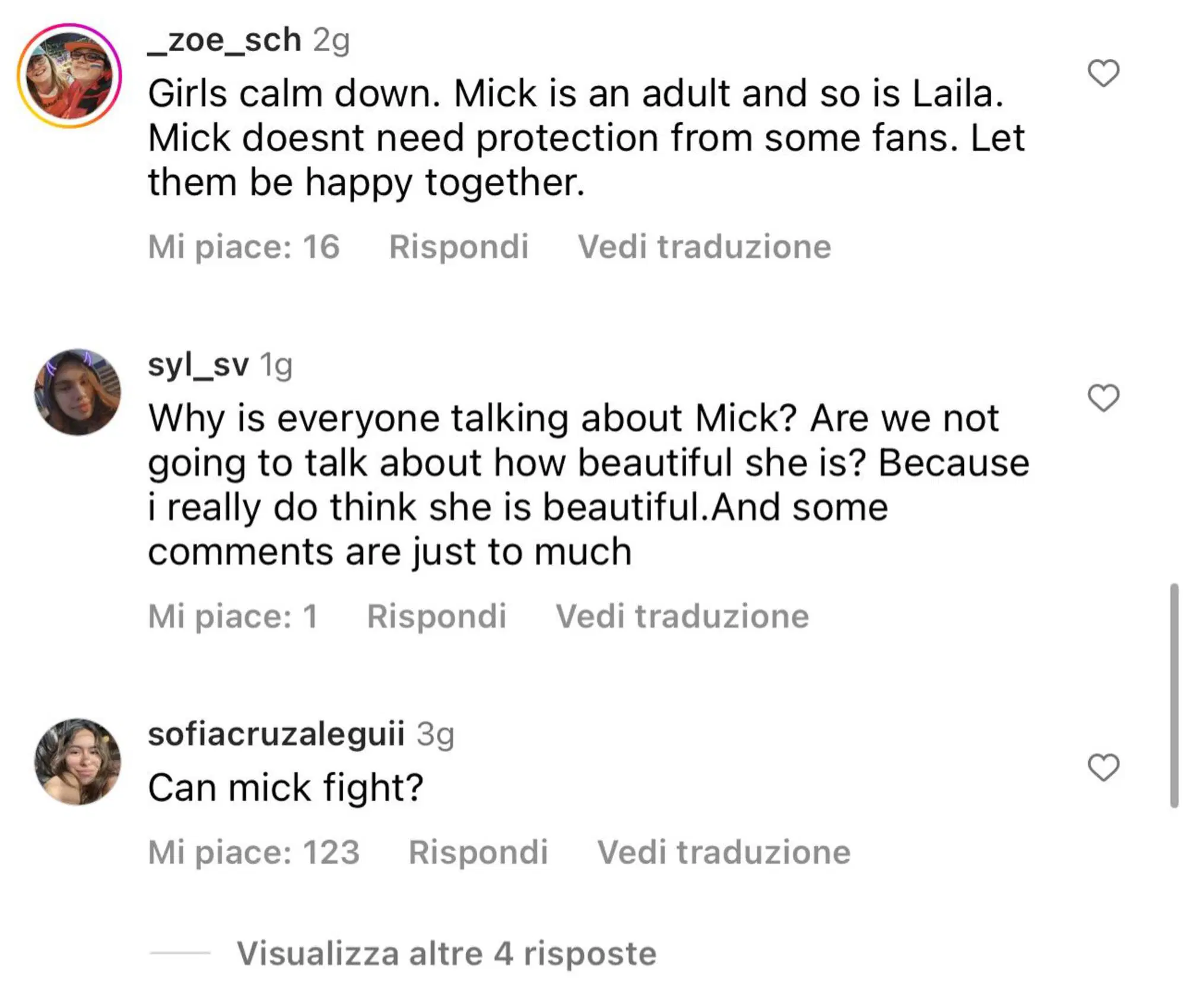This screenshot has height=1008, width=1187.
Task: Like the syl_sv comment with the heart
Action: [x=1103, y=398]
